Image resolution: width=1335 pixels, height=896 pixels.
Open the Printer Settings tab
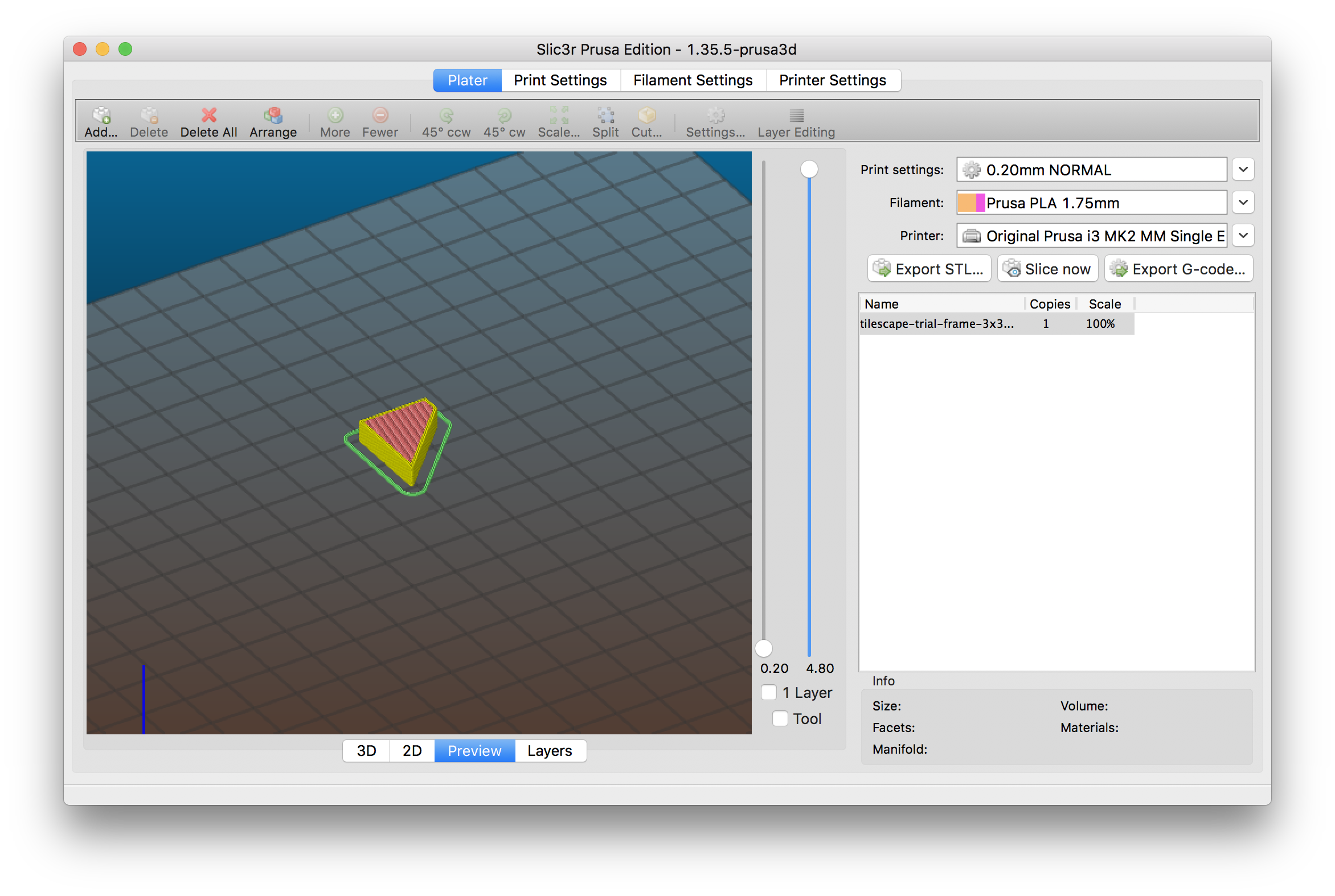pyautogui.click(x=833, y=80)
